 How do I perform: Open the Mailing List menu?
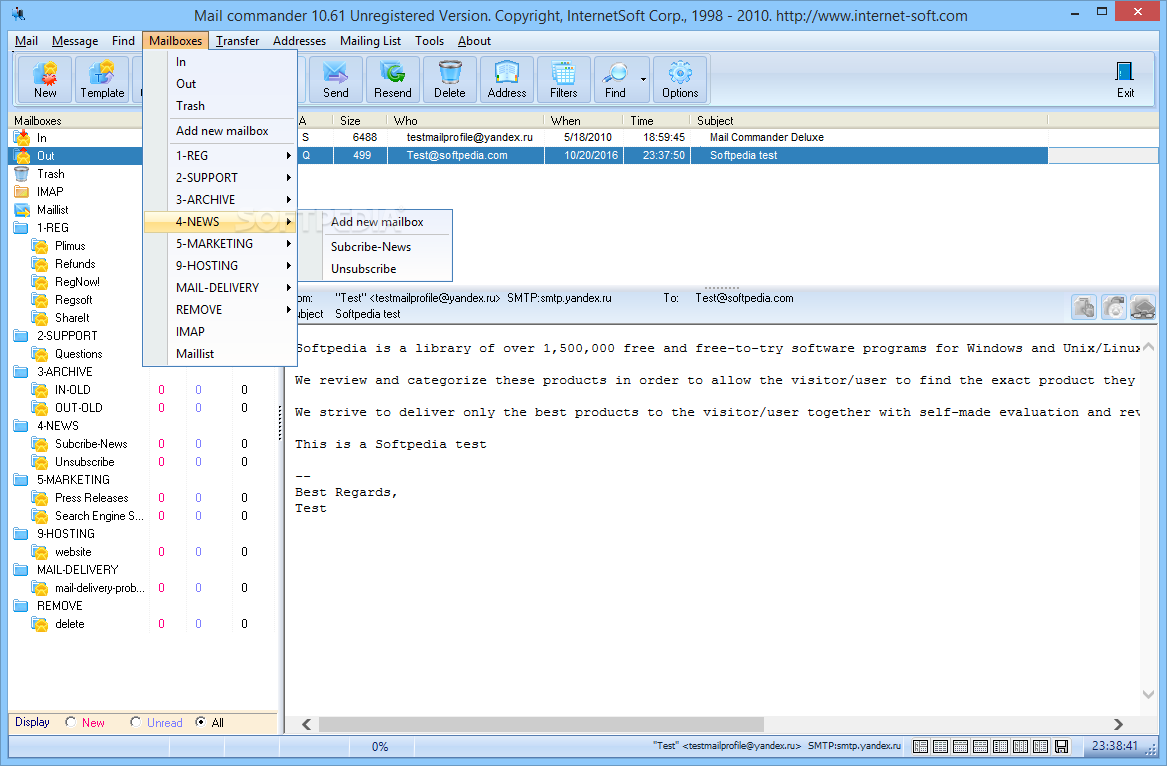click(370, 41)
